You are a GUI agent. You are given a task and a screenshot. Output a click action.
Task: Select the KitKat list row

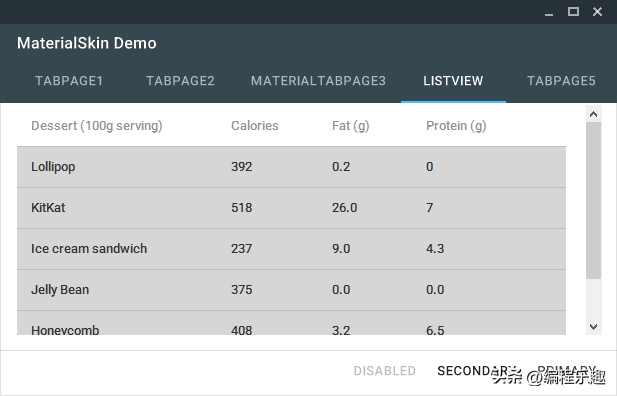291,208
